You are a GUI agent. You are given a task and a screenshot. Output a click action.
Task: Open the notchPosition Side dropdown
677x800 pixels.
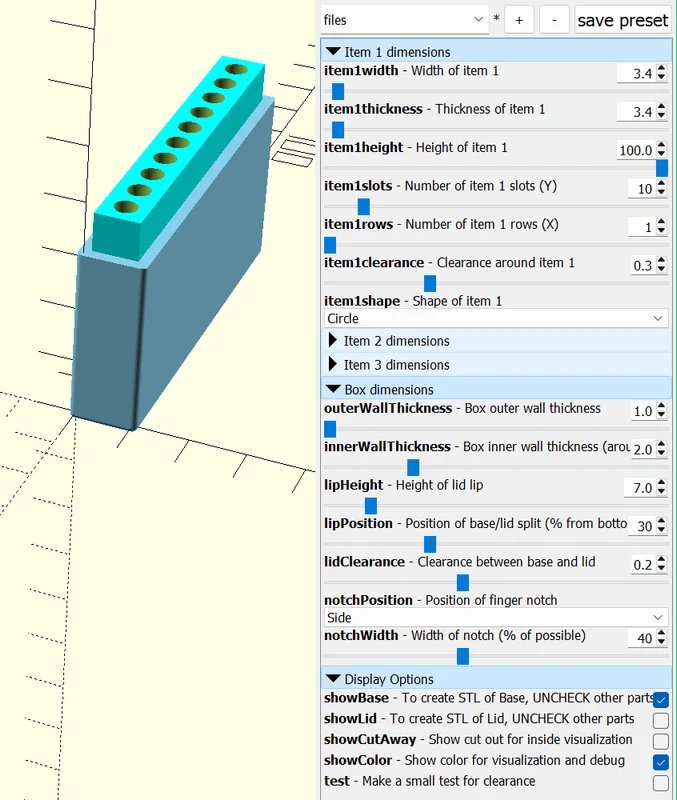(x=496, y=617)
